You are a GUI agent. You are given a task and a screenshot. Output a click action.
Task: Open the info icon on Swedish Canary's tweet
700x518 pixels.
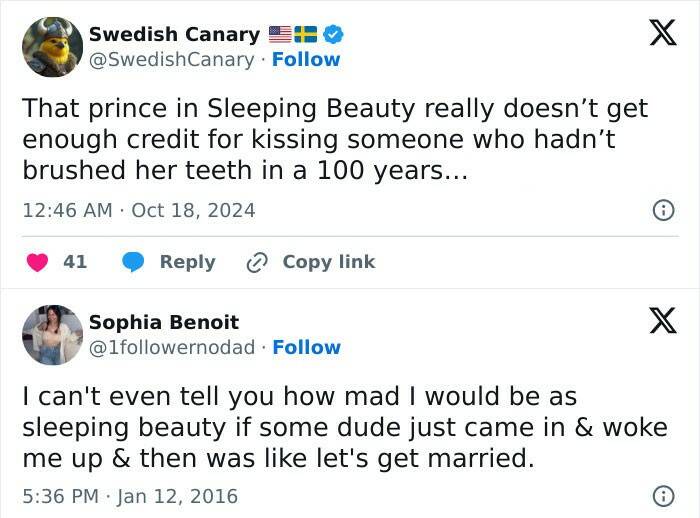pyautogui.click(x=662, y=210)
